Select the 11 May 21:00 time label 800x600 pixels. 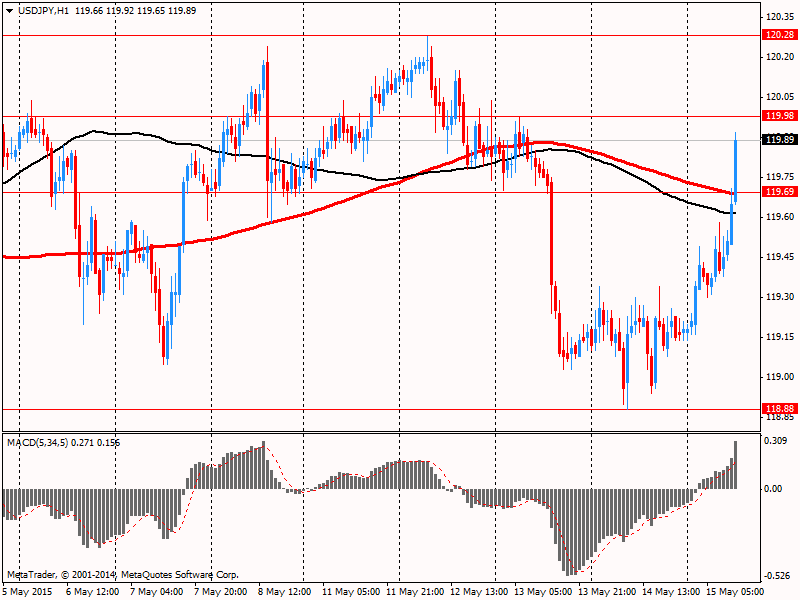point(415,592)
